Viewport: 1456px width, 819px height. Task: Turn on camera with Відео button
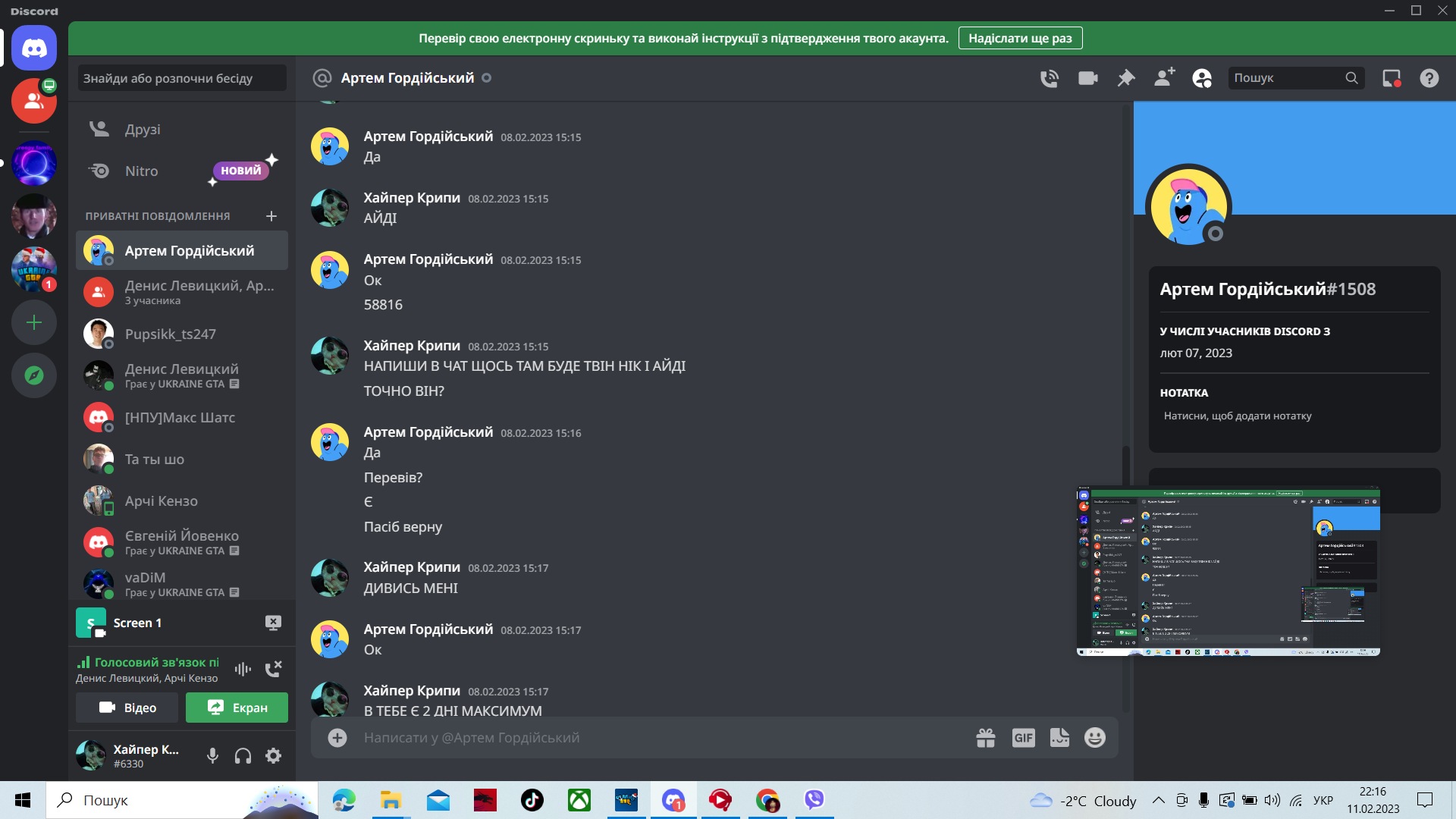[x=127, y=708]
